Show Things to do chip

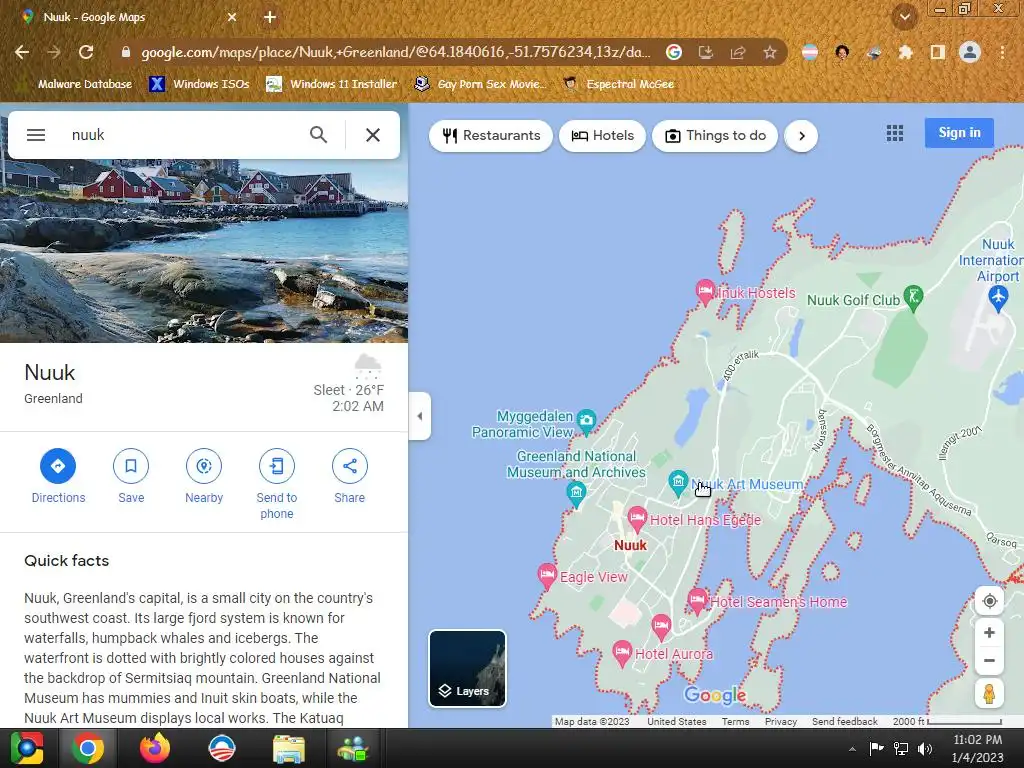(x=715, y=136)
